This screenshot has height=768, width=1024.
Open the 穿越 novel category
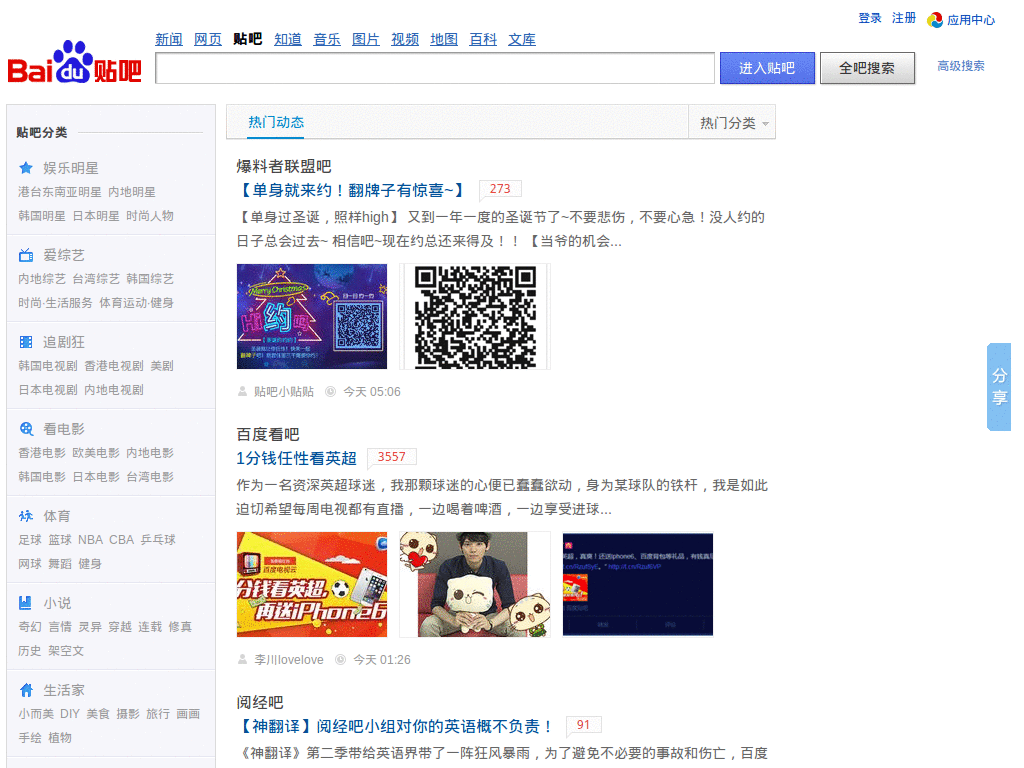point(120,627)
